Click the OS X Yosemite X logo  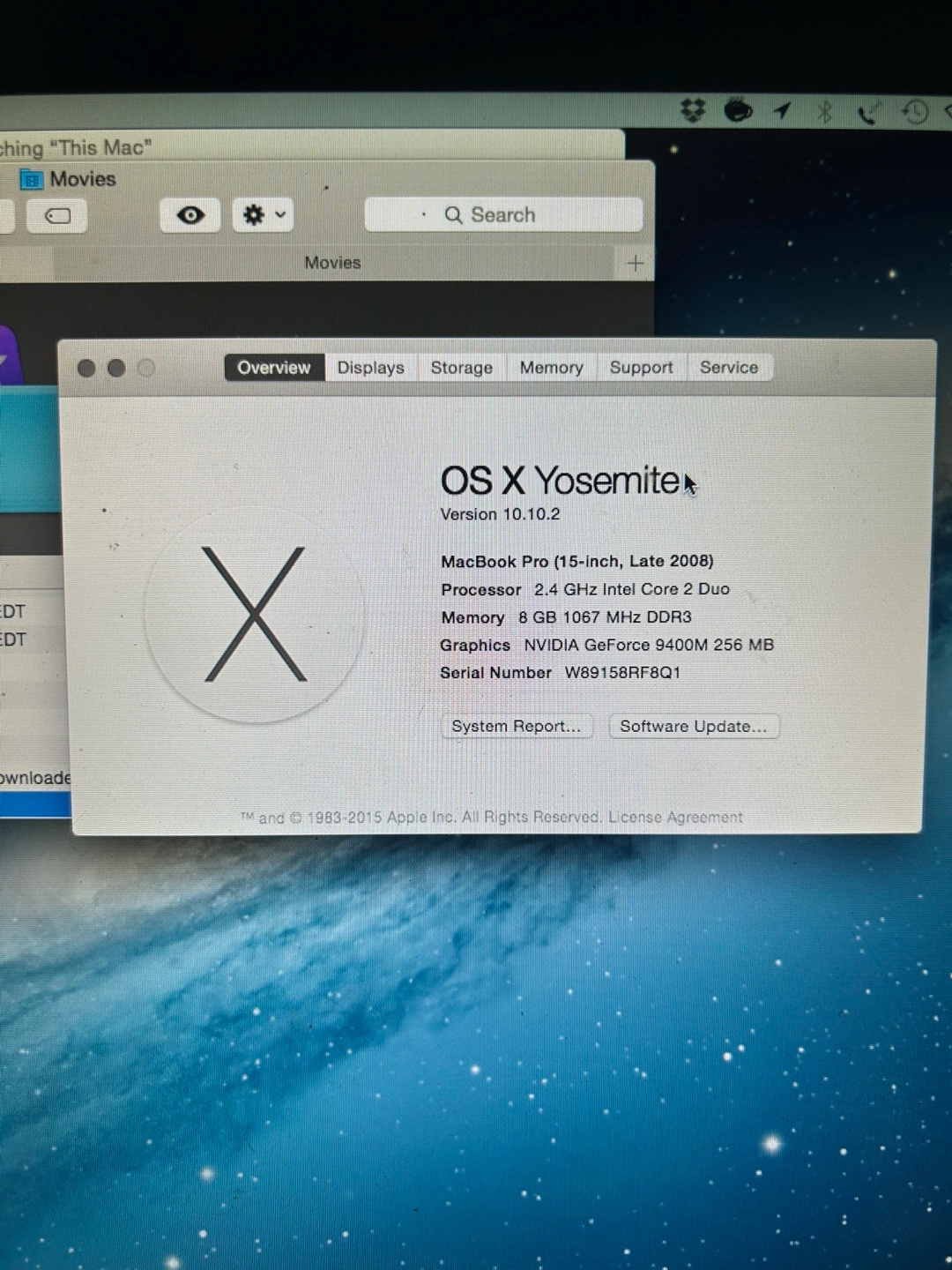(x=256, y=614)
